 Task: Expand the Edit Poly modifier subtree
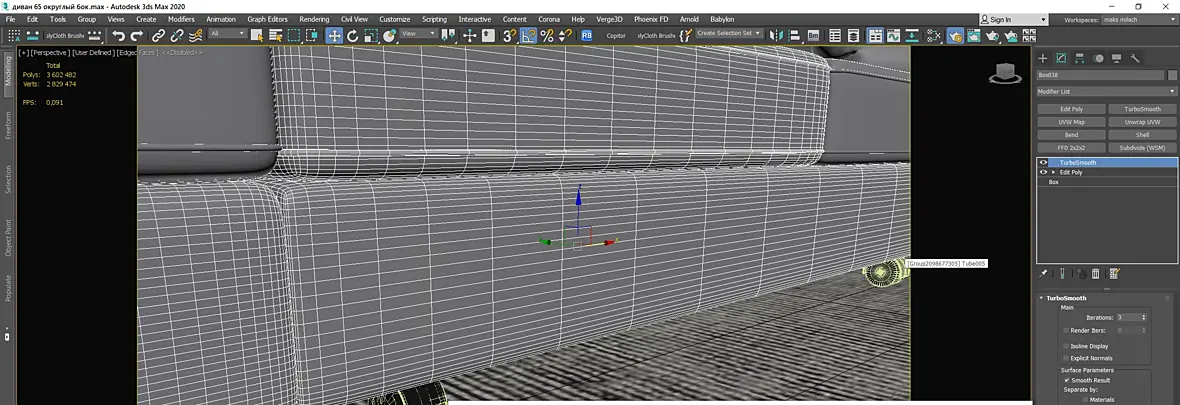tap(1054, 172)
